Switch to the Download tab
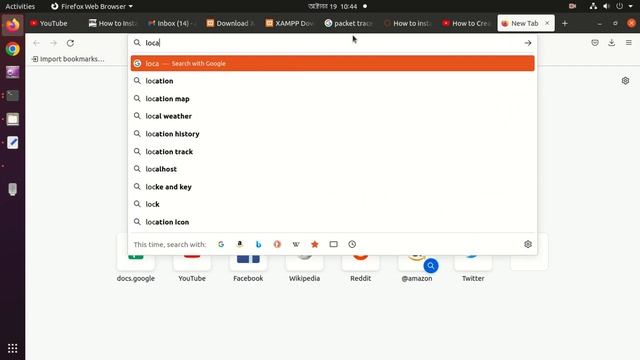This screenshot has height=360, width=640. click(x=231, y=23)
